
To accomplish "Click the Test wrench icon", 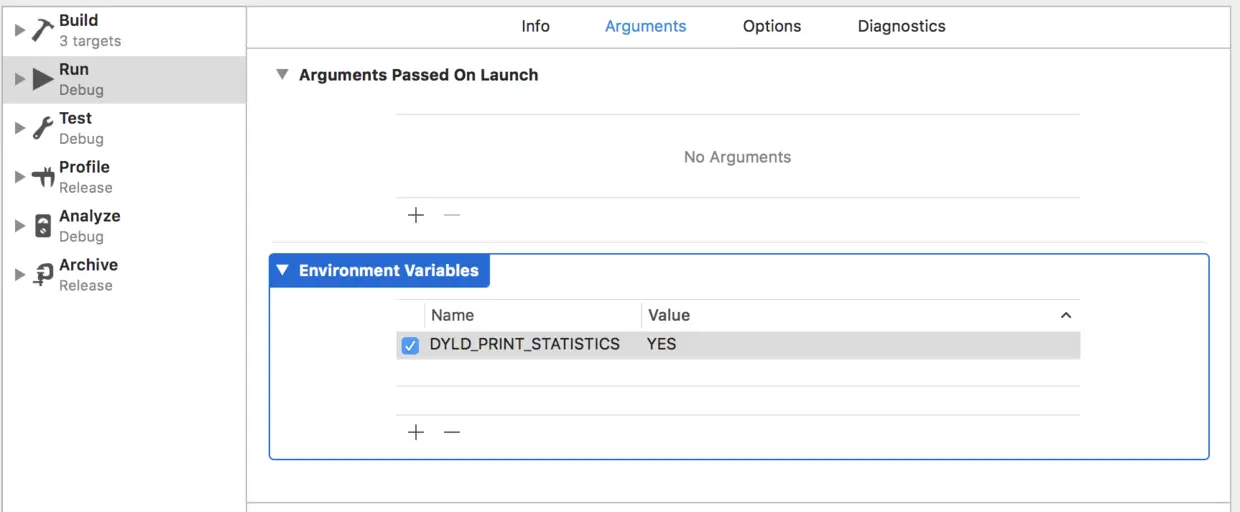I will 43,128.
